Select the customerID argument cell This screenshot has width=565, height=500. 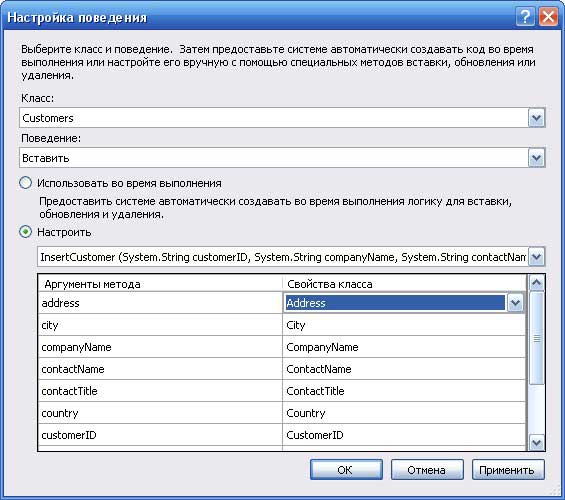coord(160,435)
